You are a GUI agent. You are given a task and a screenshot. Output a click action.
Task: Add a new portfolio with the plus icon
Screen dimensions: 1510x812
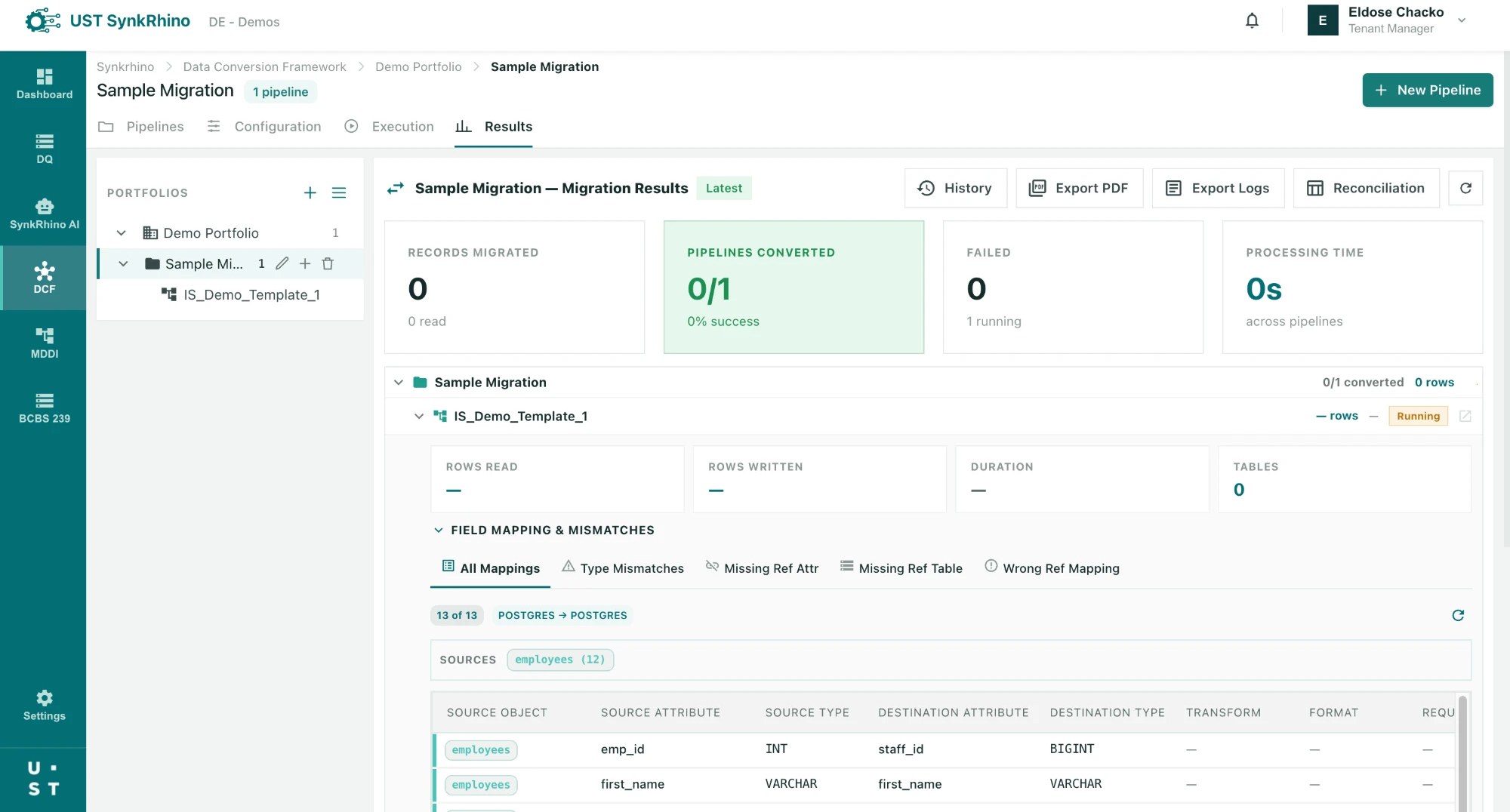tap(310, 193)
